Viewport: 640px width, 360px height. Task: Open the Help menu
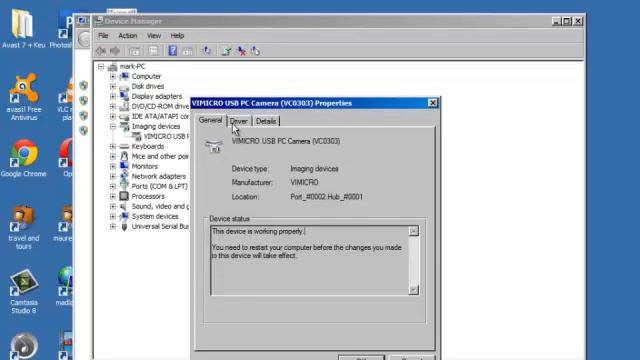point(177,36)
